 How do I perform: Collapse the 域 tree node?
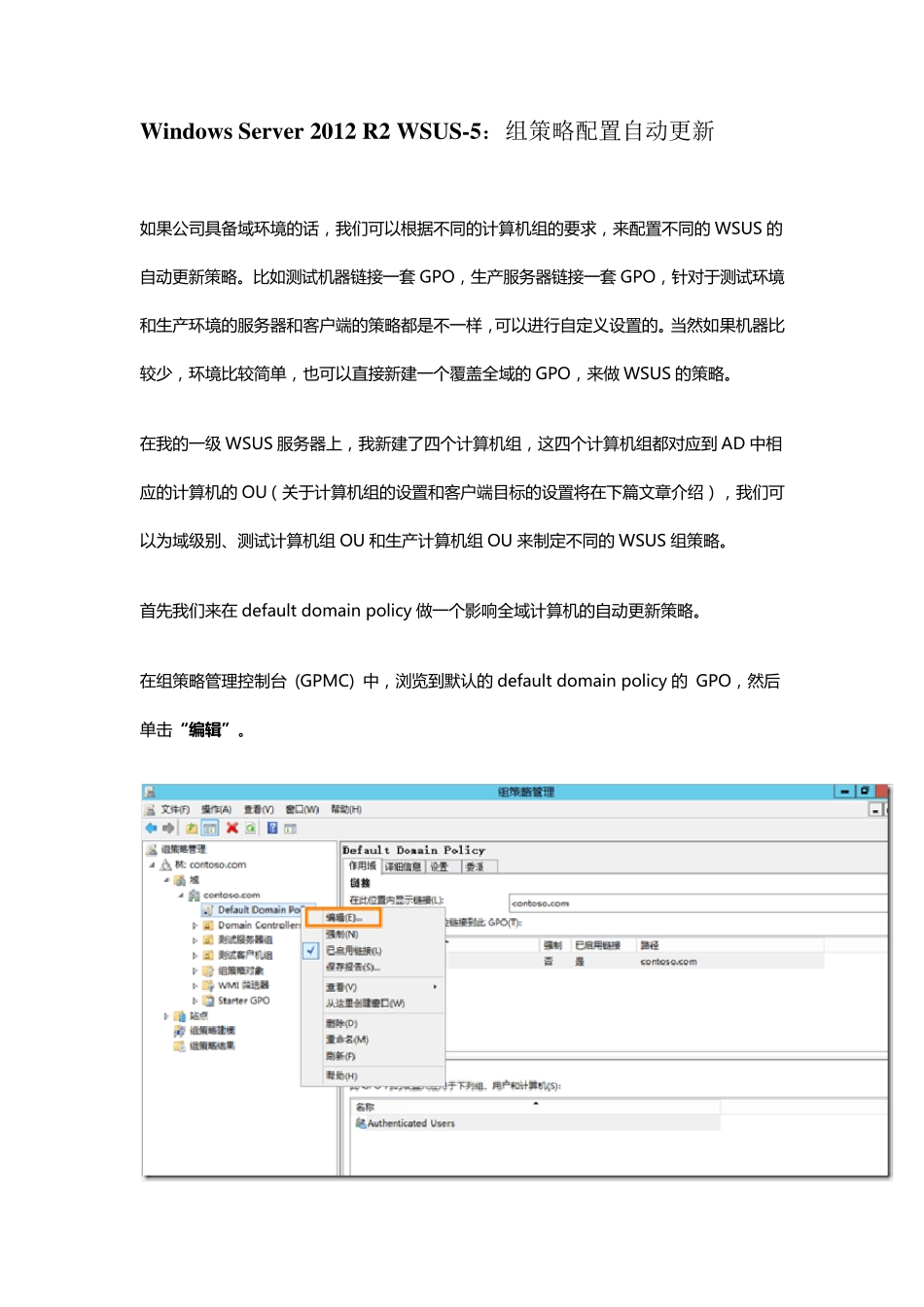point(166,880)
